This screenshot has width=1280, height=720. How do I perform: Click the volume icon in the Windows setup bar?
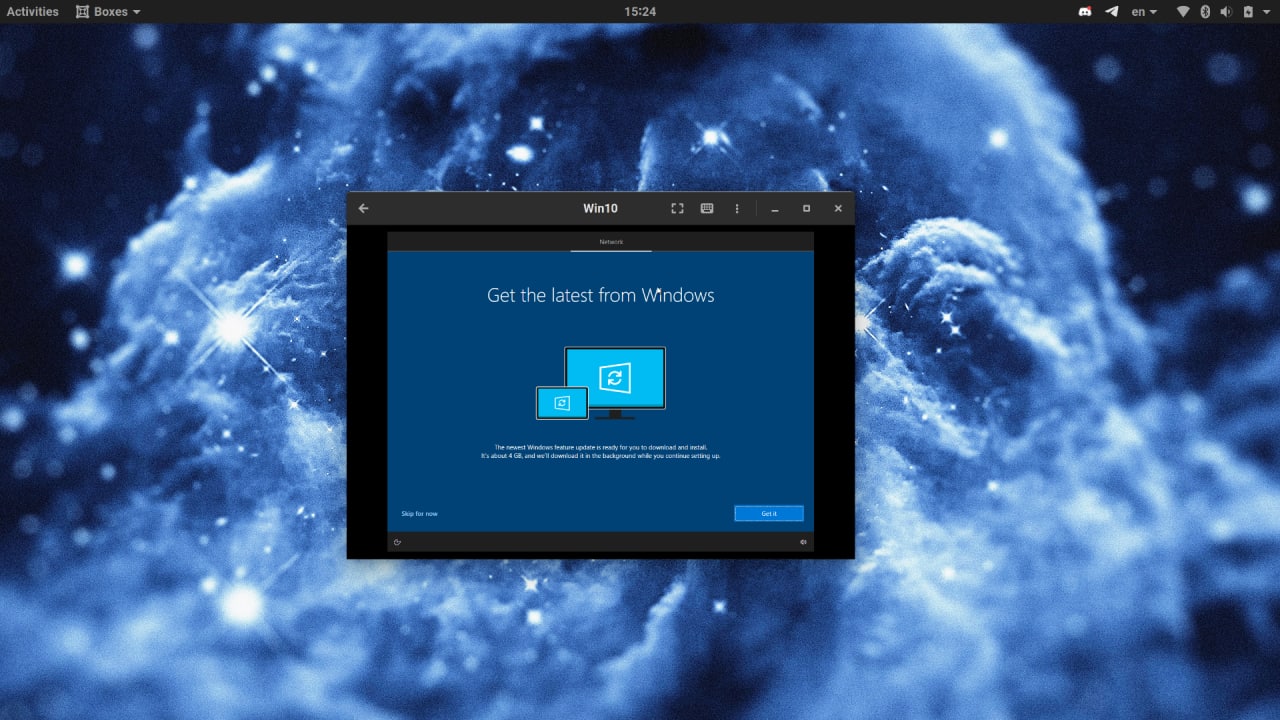[803, 542]
